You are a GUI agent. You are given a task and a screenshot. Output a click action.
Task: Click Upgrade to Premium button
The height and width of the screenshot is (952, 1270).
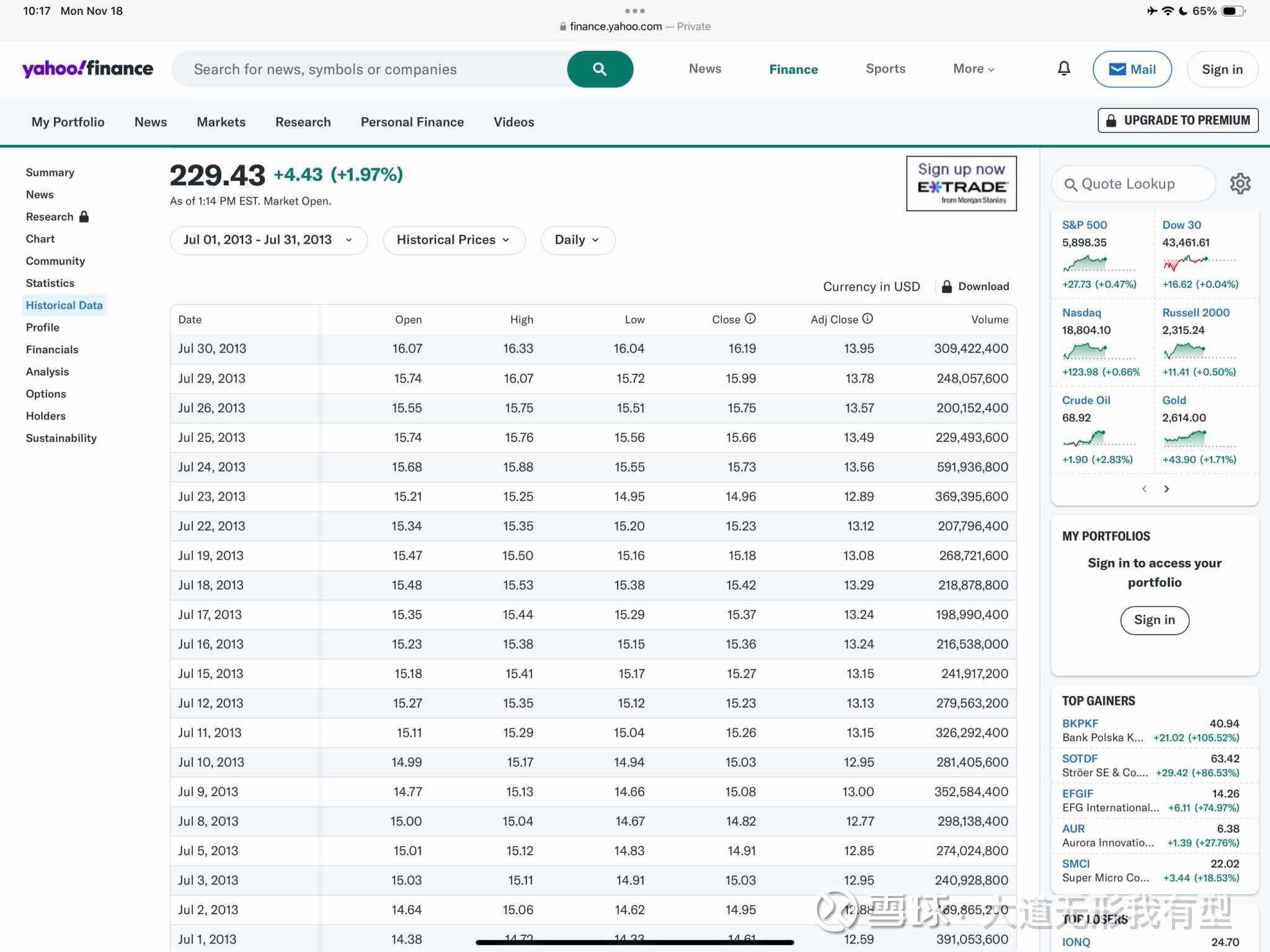pyautogui.click(x=1178, y=120)
